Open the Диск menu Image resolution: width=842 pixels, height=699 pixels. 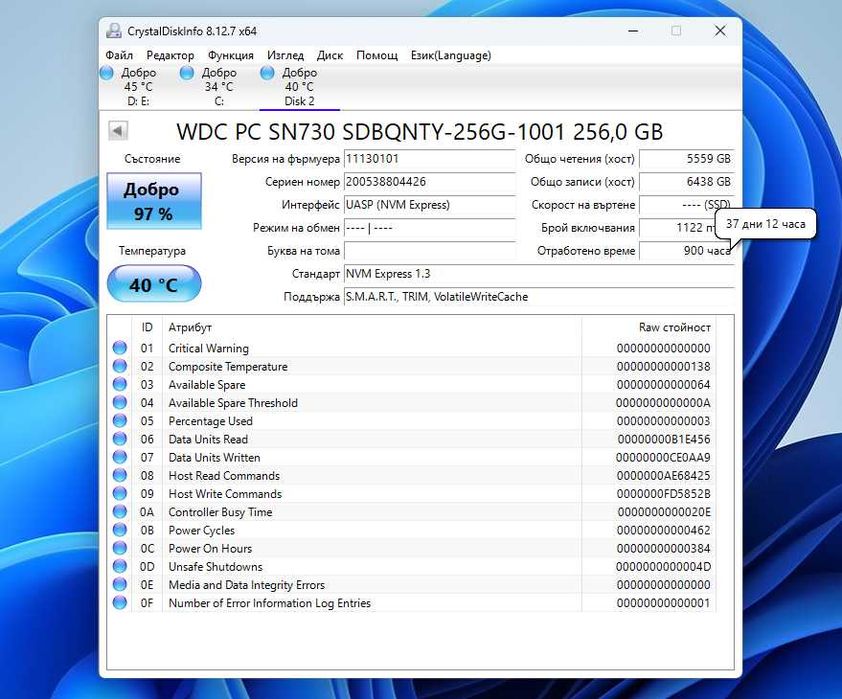(x=330, y=55)
